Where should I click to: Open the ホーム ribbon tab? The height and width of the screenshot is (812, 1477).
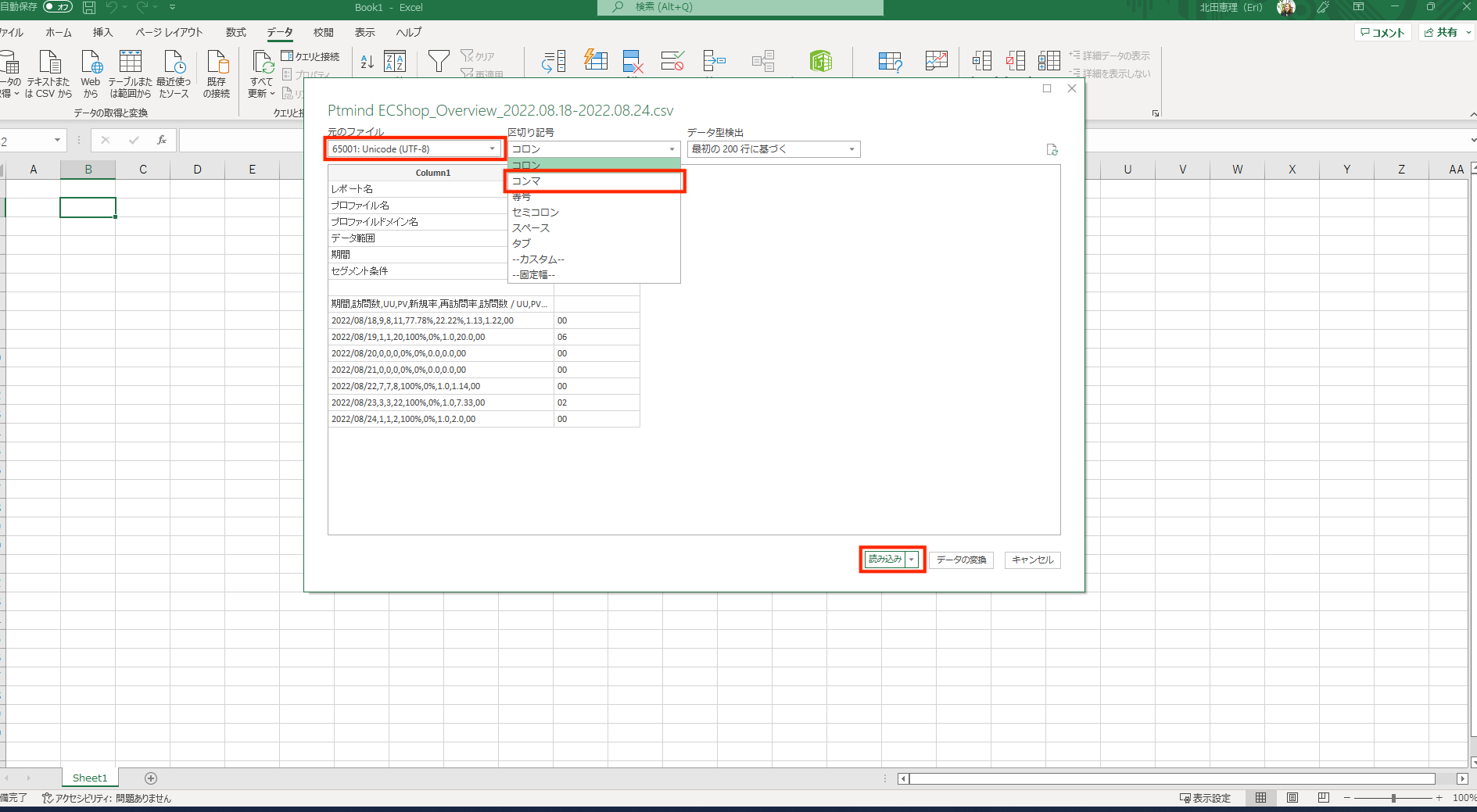59,33
